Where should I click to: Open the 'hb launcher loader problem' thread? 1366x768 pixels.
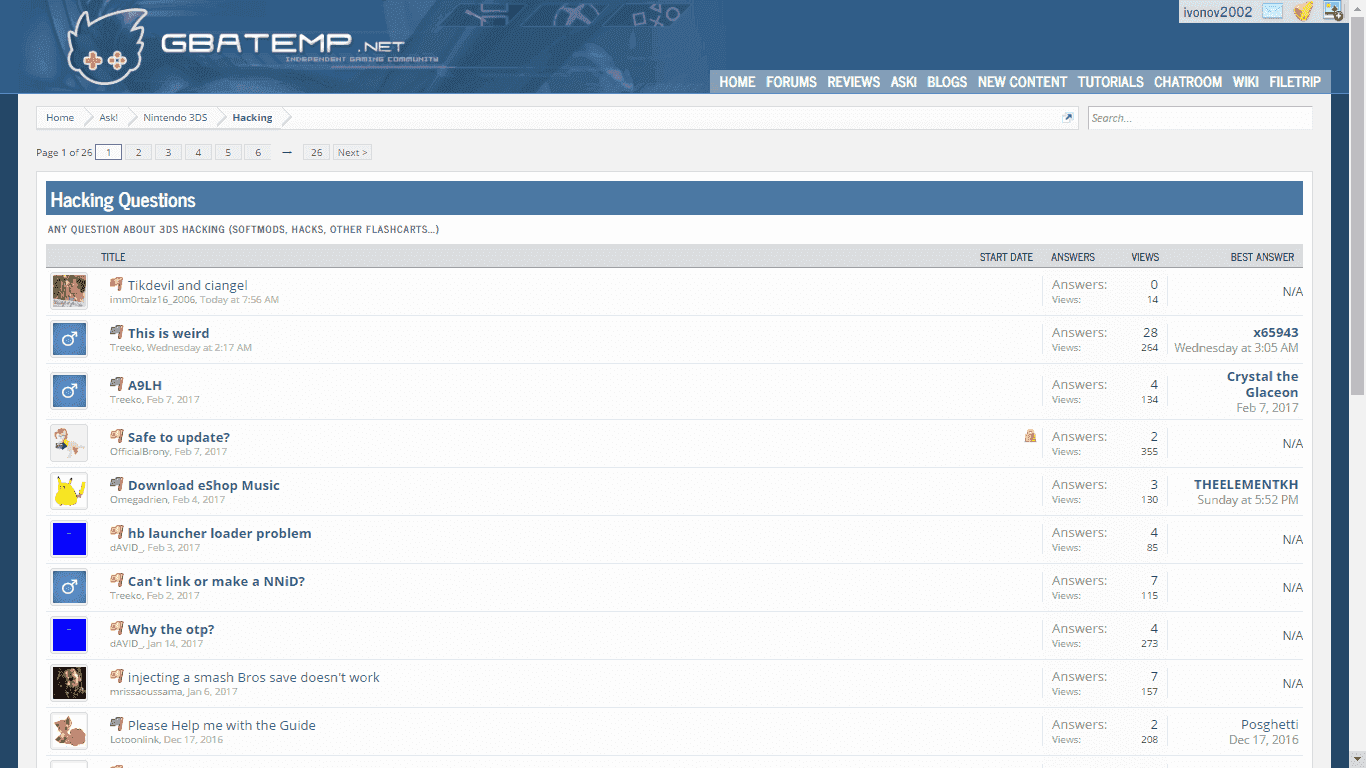coord(220,533)
